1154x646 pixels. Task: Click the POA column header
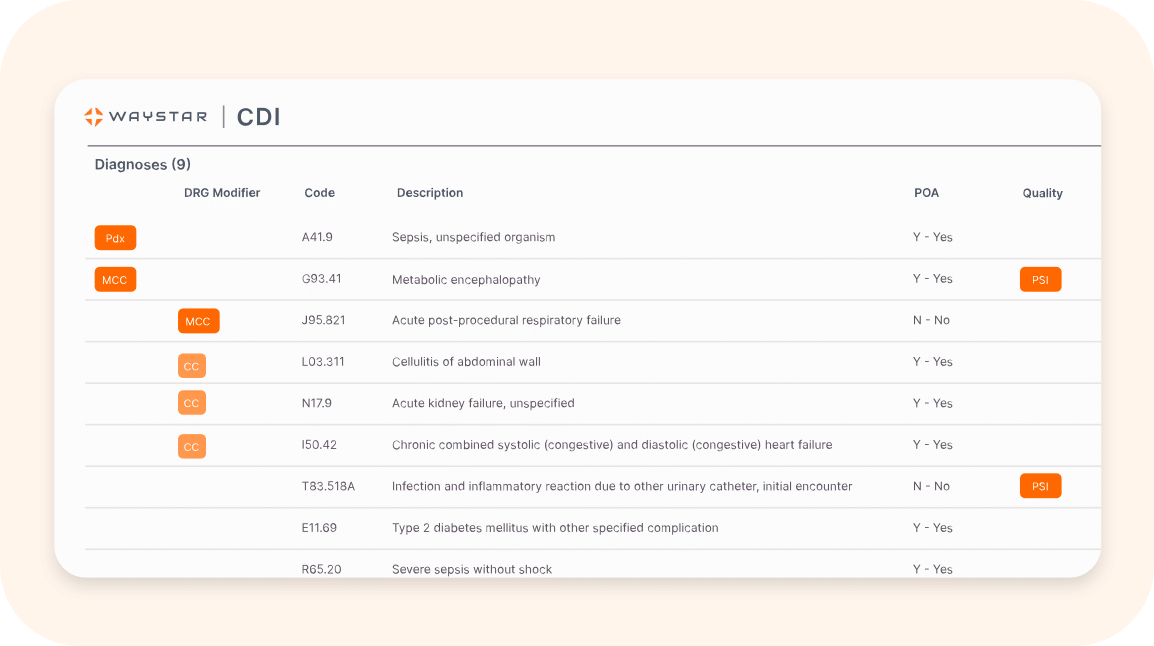tap(926, 193)
